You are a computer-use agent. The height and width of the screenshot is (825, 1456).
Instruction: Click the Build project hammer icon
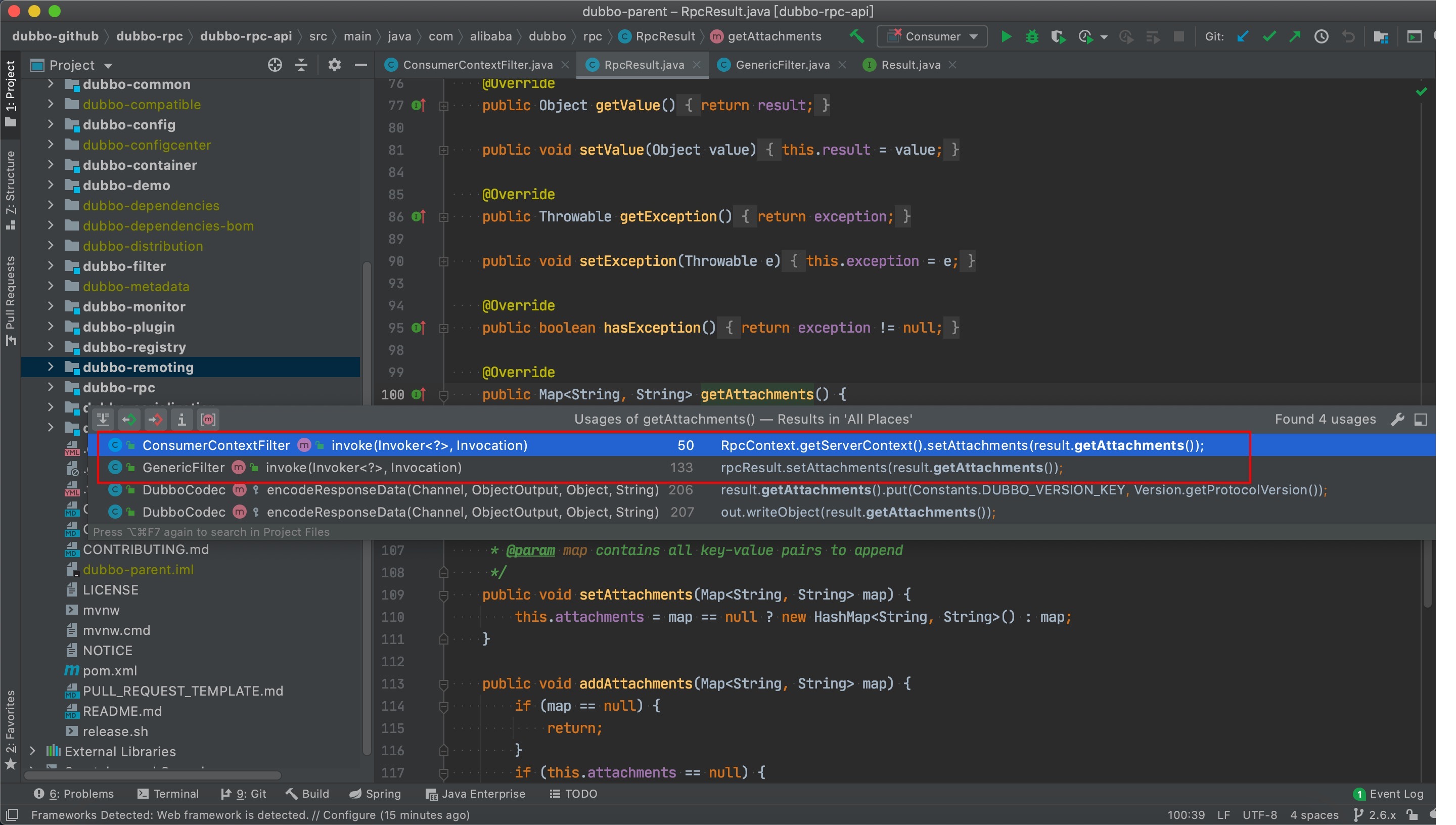(x=856, y=37)
